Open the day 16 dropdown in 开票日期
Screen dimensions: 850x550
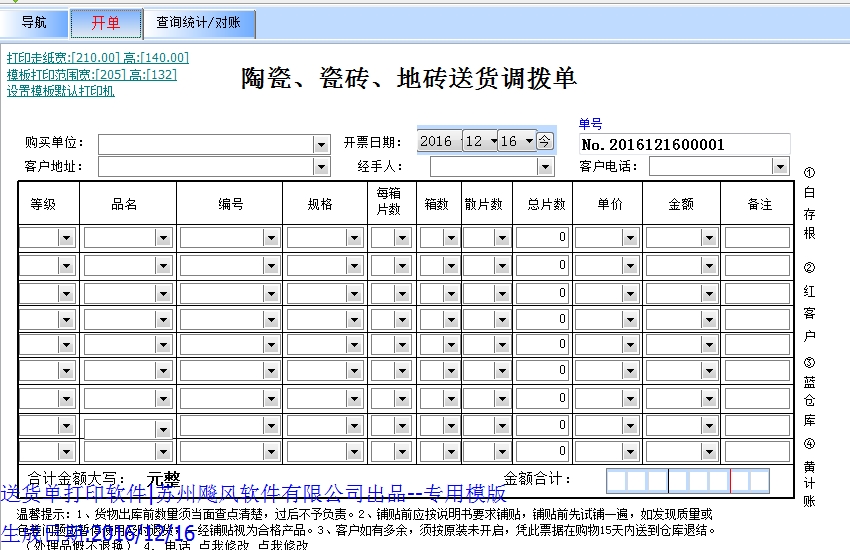[517, 141]
